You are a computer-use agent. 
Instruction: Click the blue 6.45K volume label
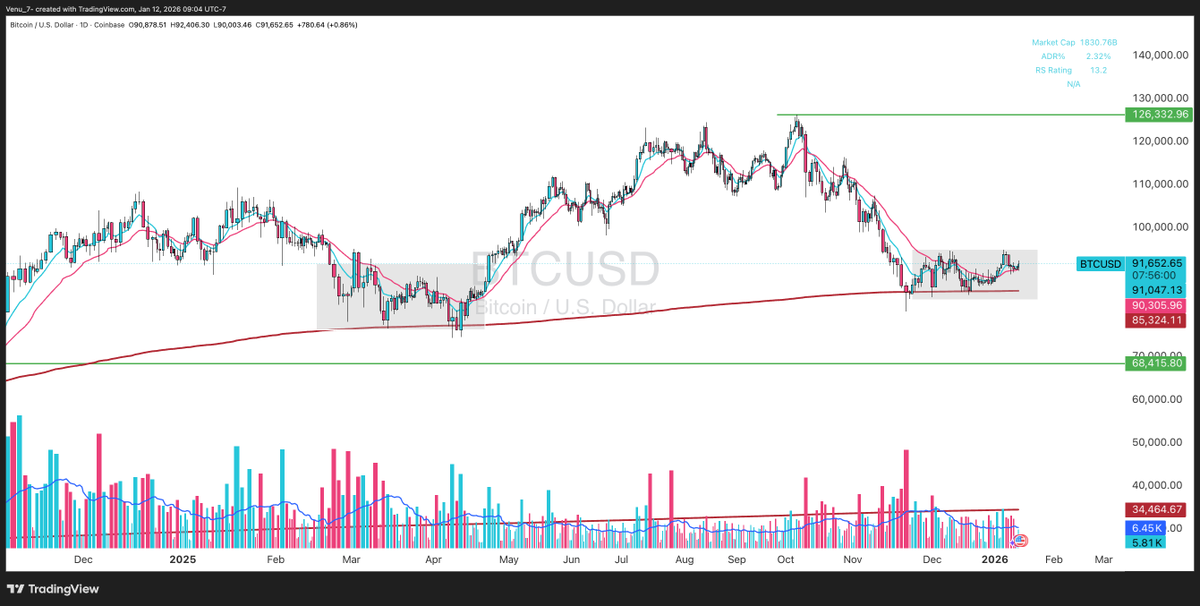click(1147, 527)
